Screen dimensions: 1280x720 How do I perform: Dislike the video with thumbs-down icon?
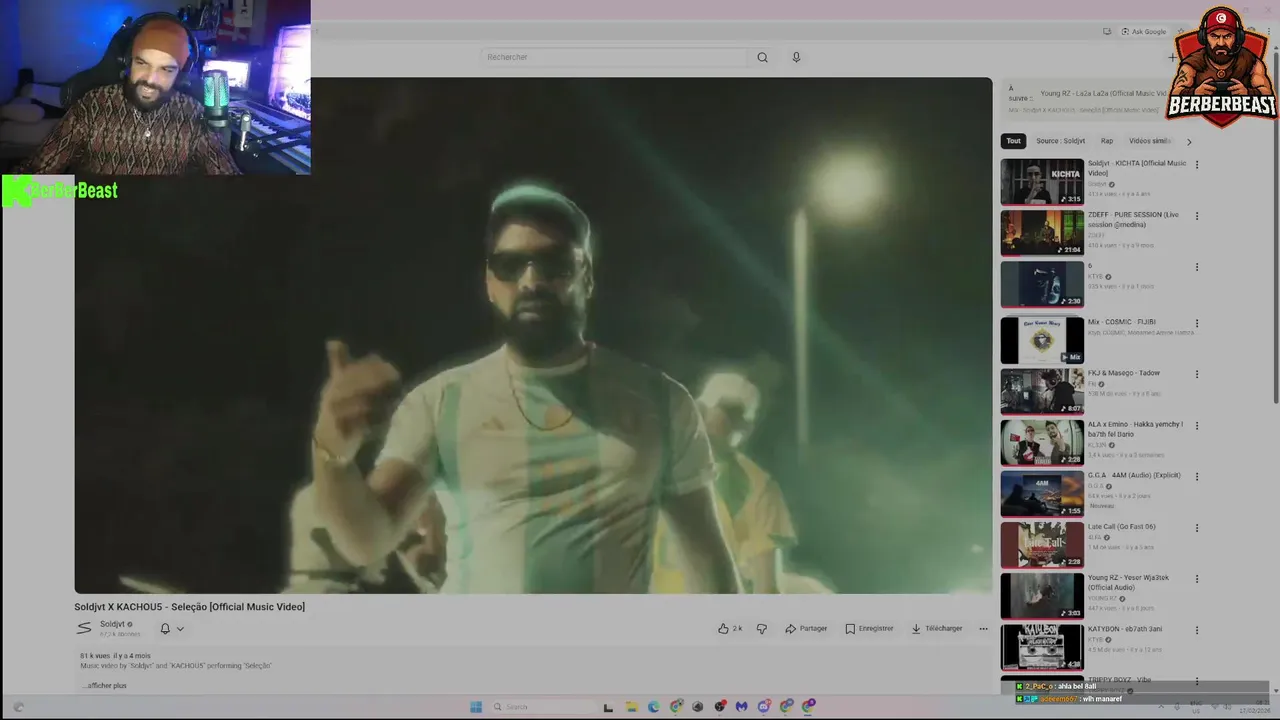(762, 628)
